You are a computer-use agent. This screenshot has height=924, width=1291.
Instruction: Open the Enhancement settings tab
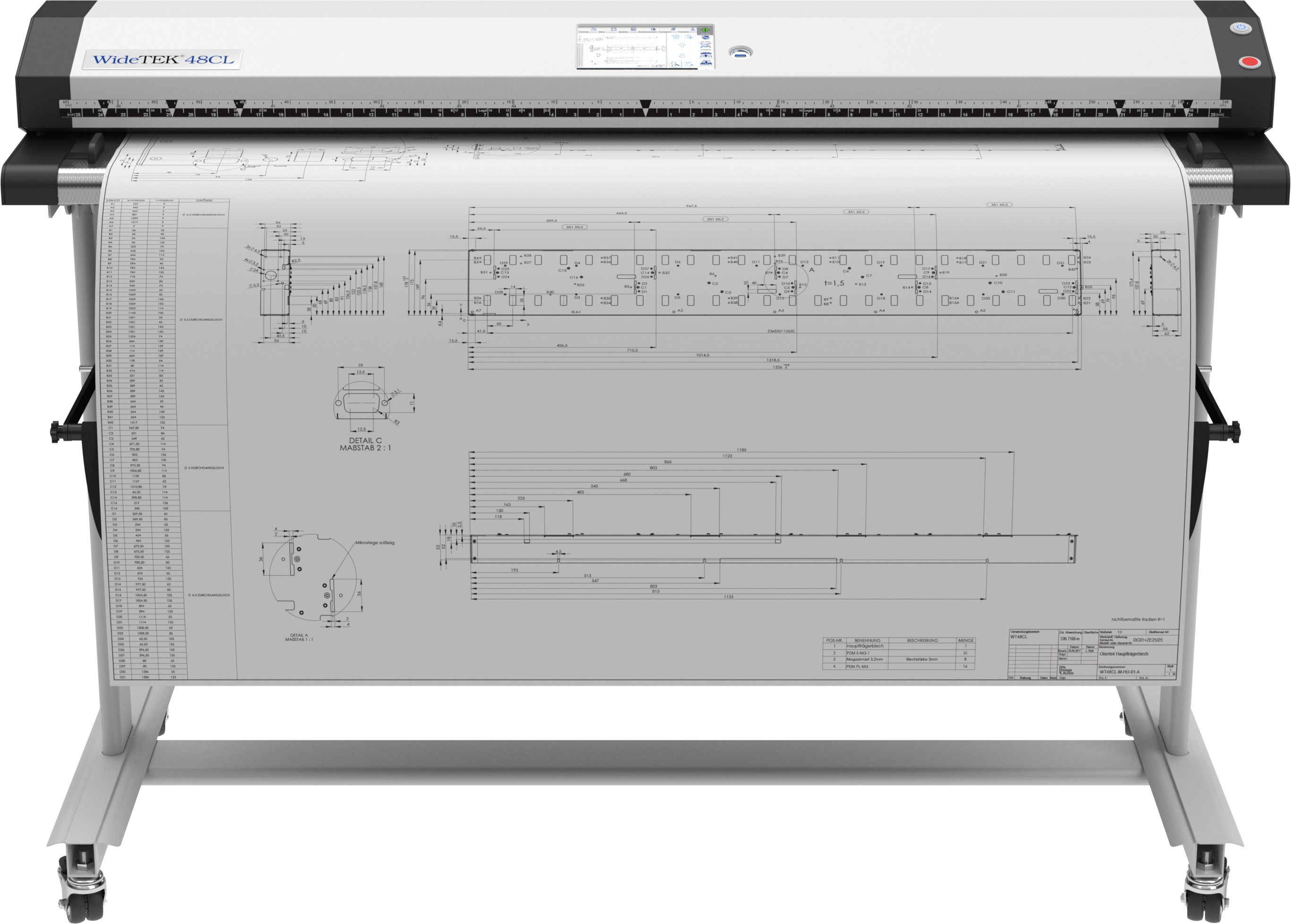point(648,30)
